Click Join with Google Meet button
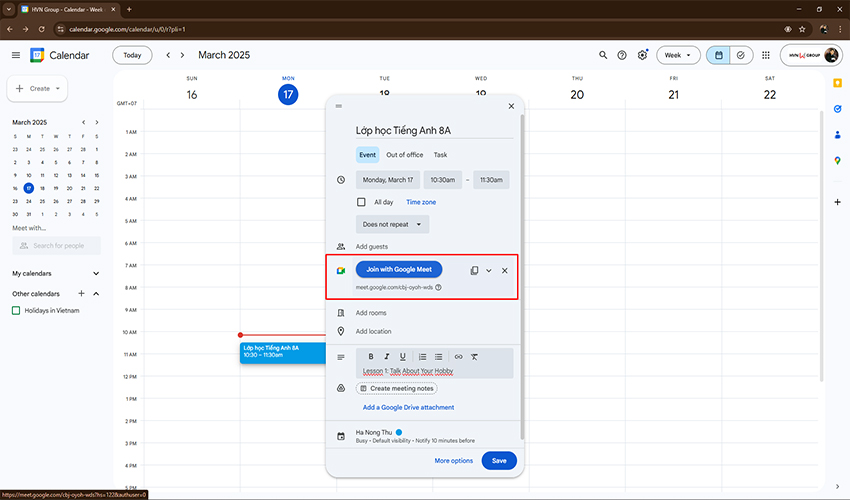The height and width of the screenshot is (500, 850). pos(399,269)
